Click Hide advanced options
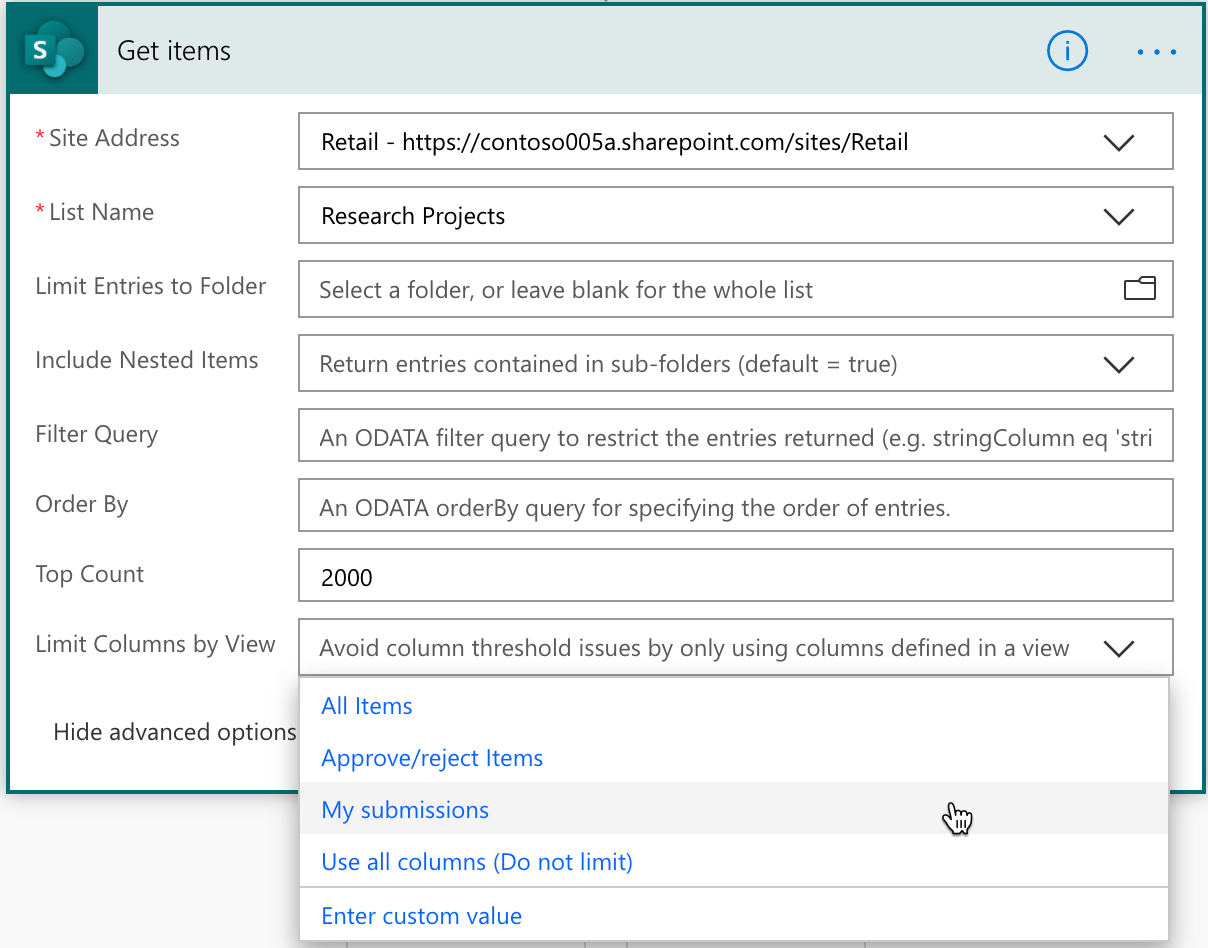The width and height of the screenshot is (1208, 948). tap(174, 731)
